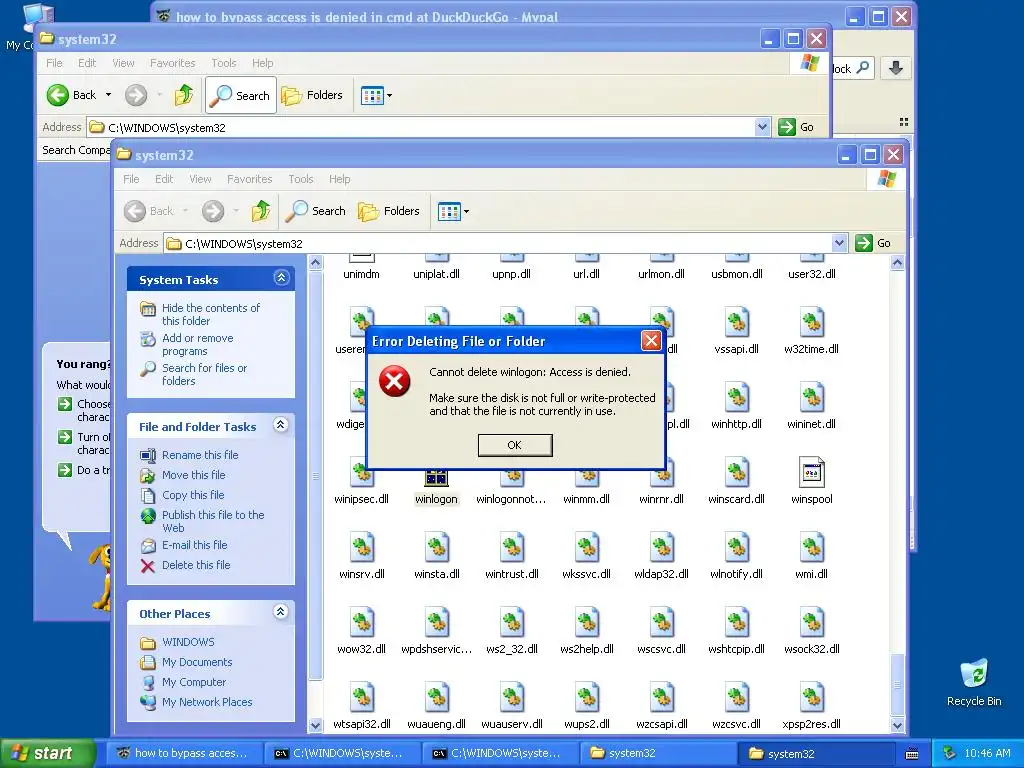The image size is (1024, 768).
Task: Click the taskbar clock showing 10:46 AM
Action: tap(987, 753)
